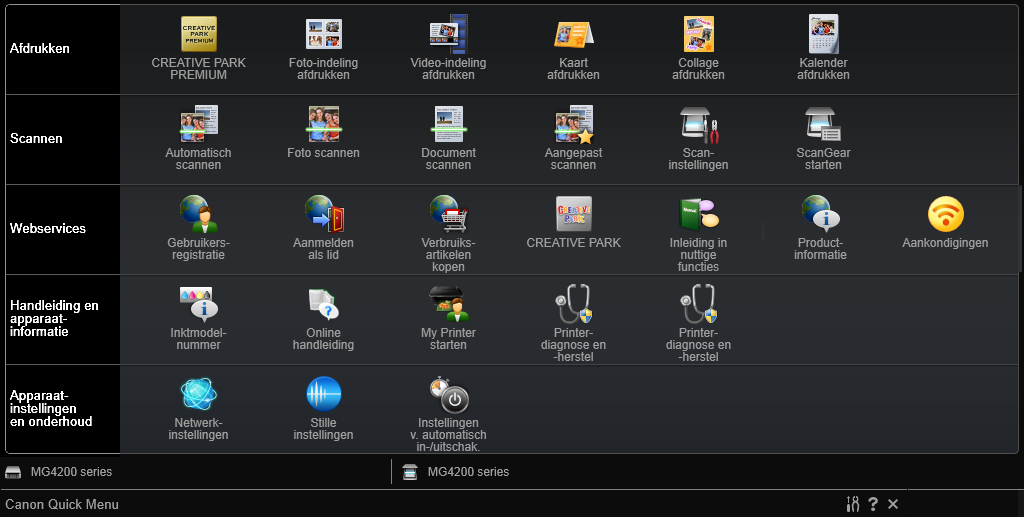
Task: Open help via the question mark
Action: point(873,504)
